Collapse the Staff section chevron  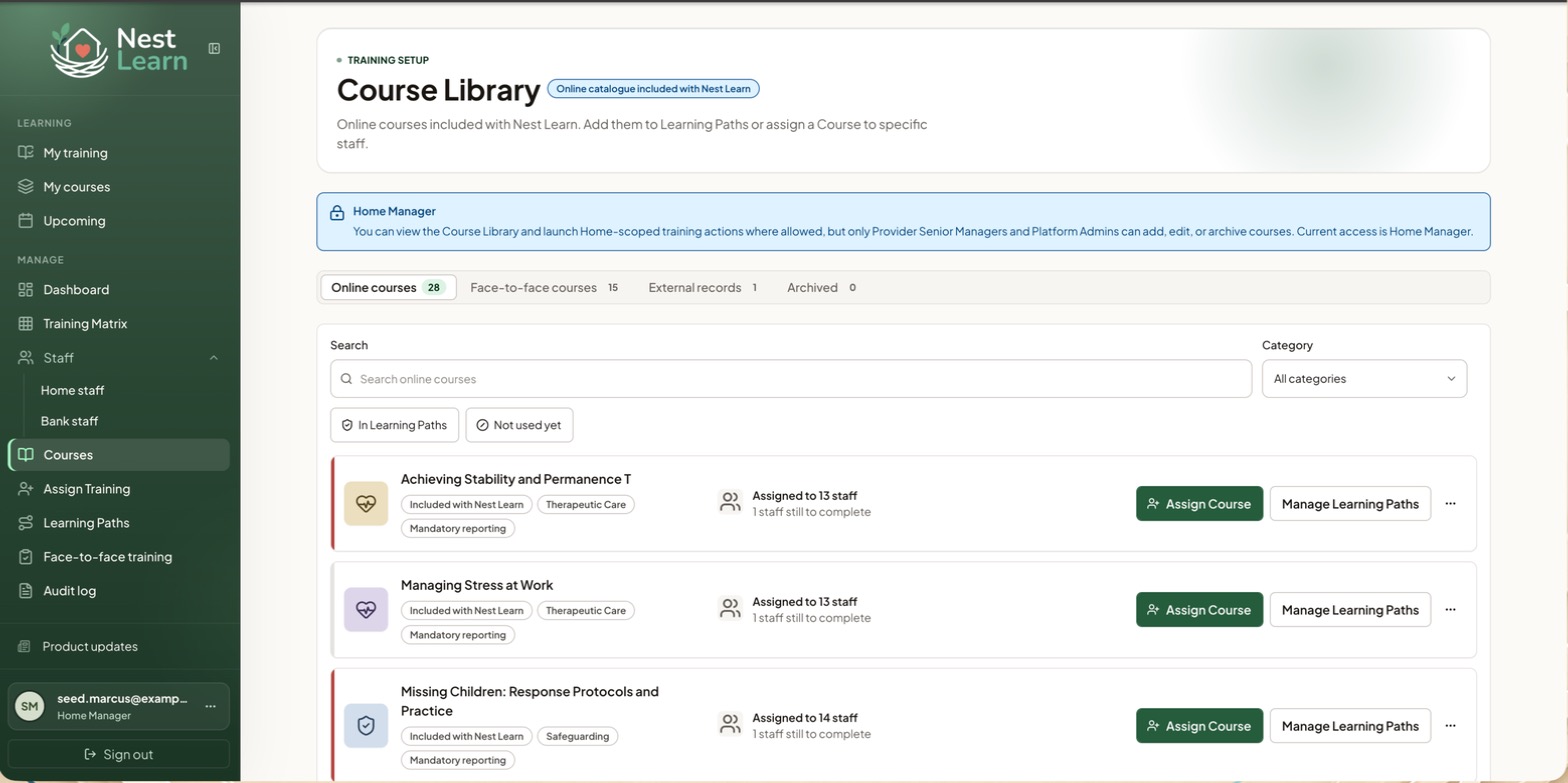pos(213,358)
